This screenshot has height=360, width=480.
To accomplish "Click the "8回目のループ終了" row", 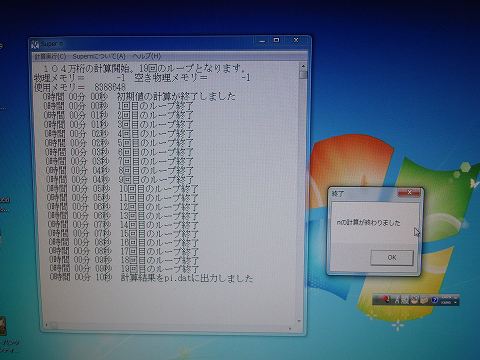I will (x=120, y=170).
